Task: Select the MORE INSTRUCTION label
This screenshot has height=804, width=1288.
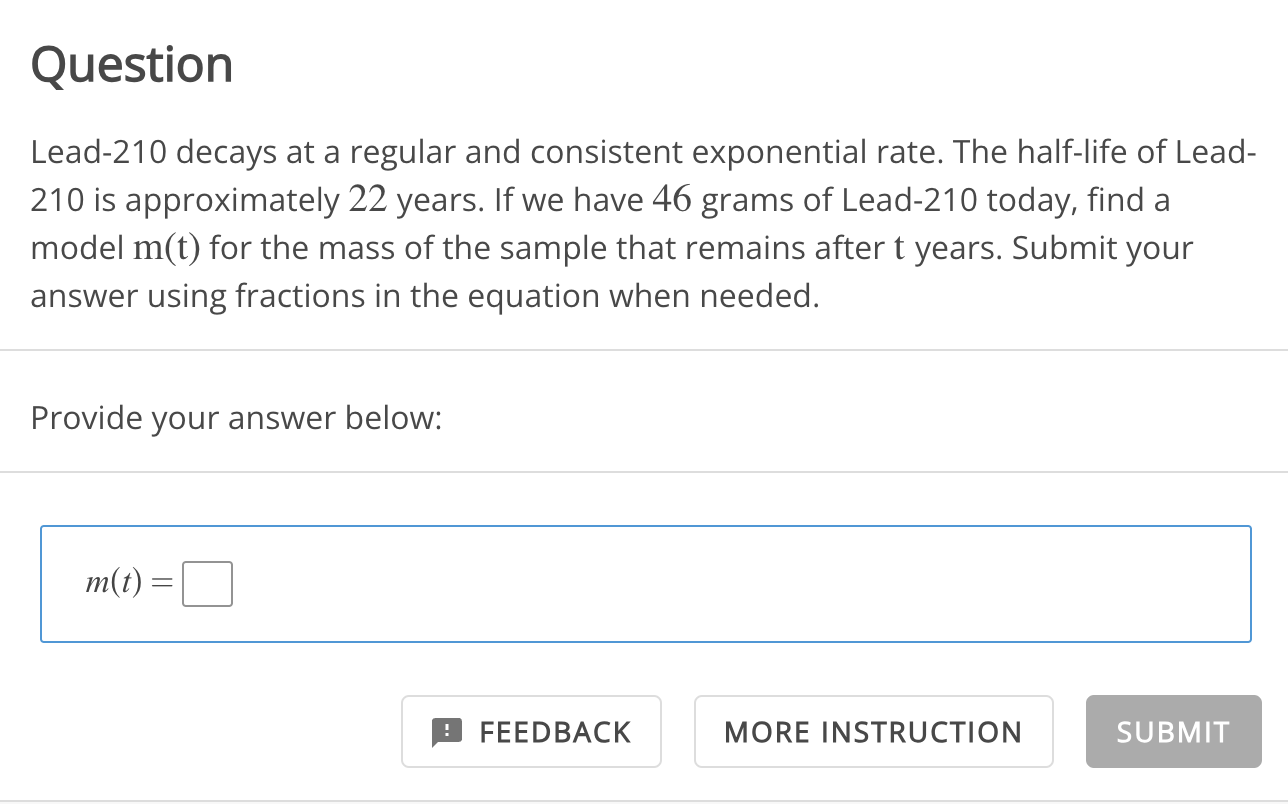Action: 873,731
